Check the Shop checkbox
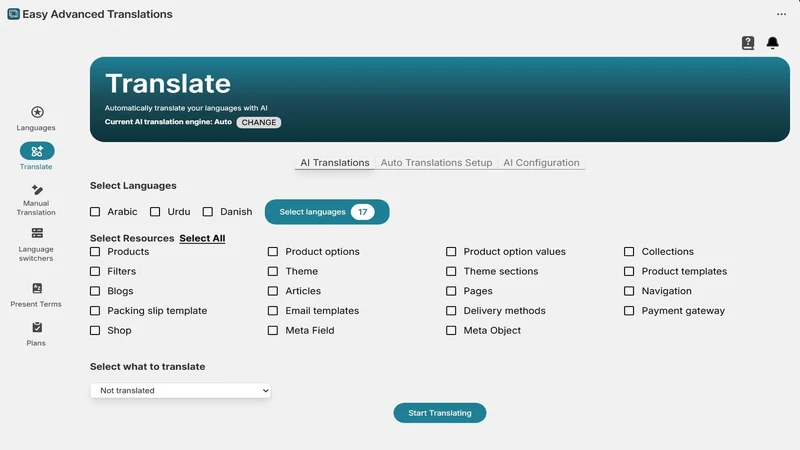Viewport: 800px width, 450px height. [95, 331]
